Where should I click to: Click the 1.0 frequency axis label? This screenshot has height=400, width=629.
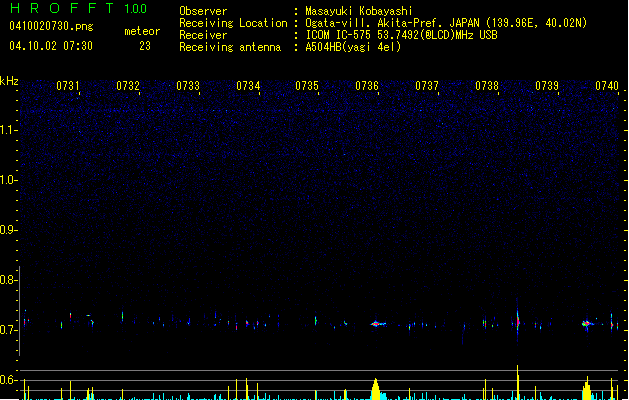tap(9, 180)
